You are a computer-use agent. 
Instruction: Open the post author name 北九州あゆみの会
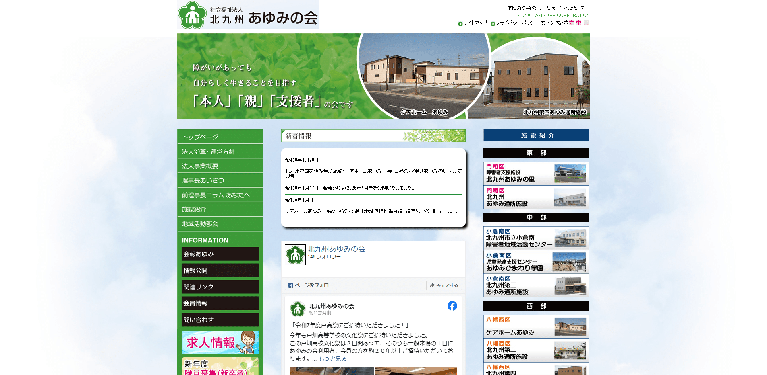(332, 306)
